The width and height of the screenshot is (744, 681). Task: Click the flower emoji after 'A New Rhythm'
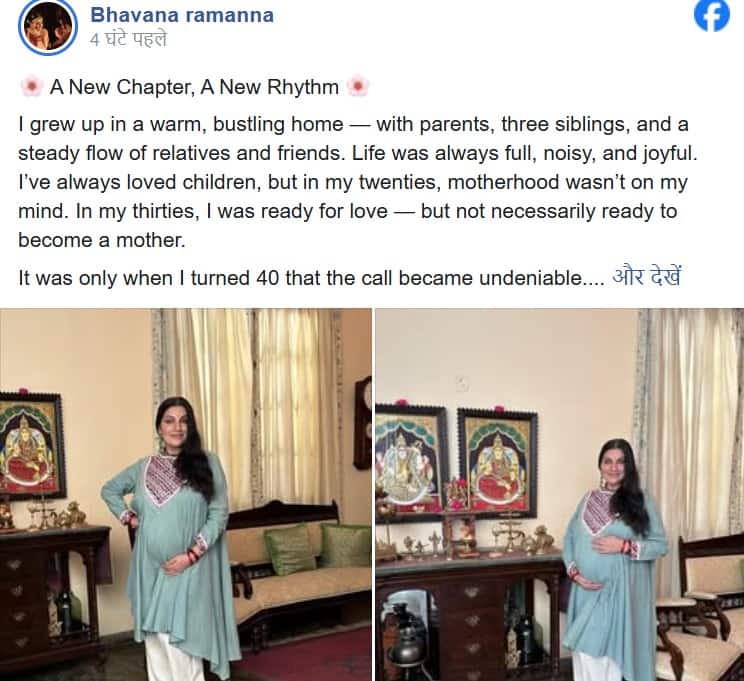point(358,87)
